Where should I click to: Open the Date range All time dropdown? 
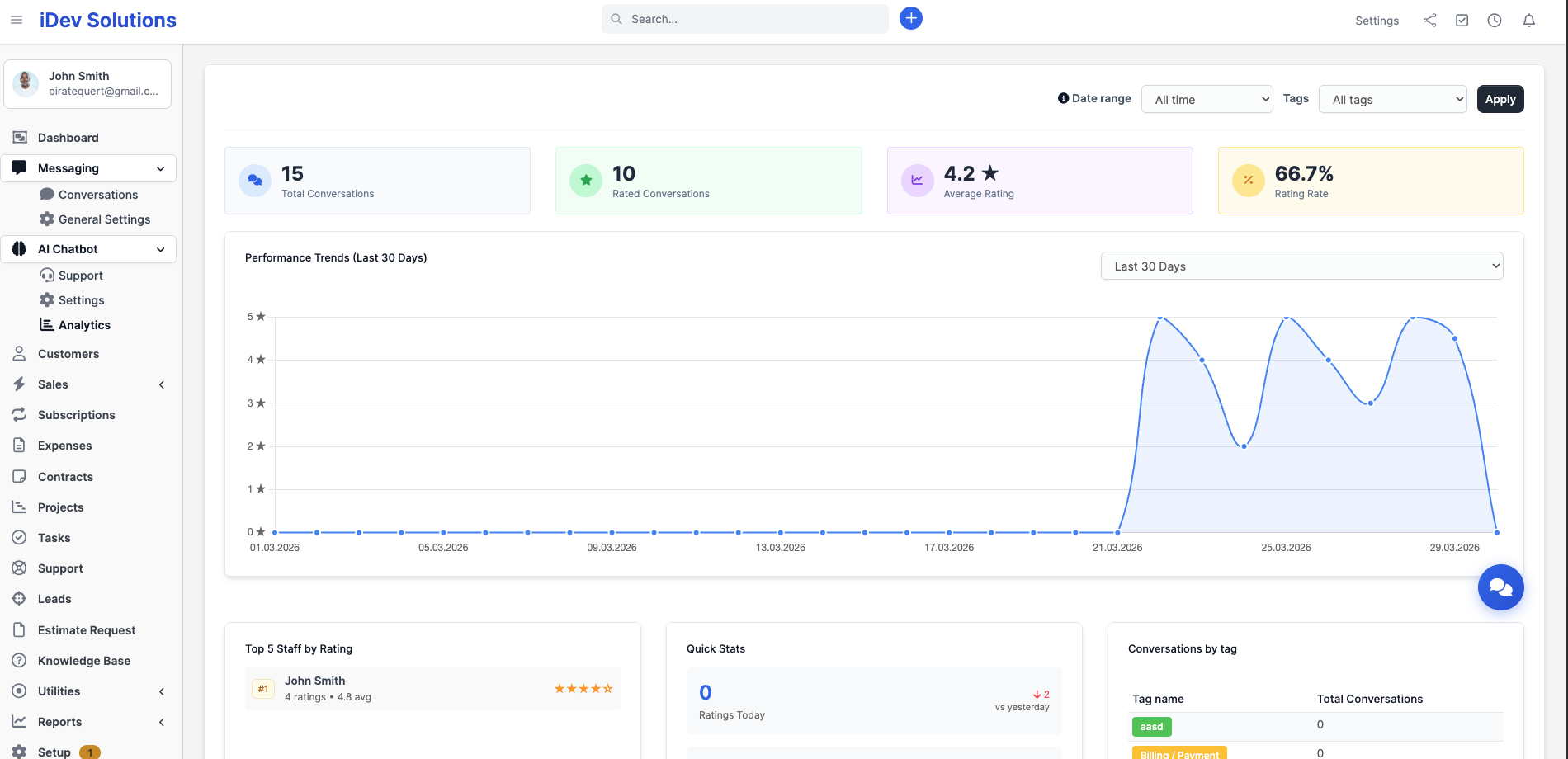pos(1207,99)
